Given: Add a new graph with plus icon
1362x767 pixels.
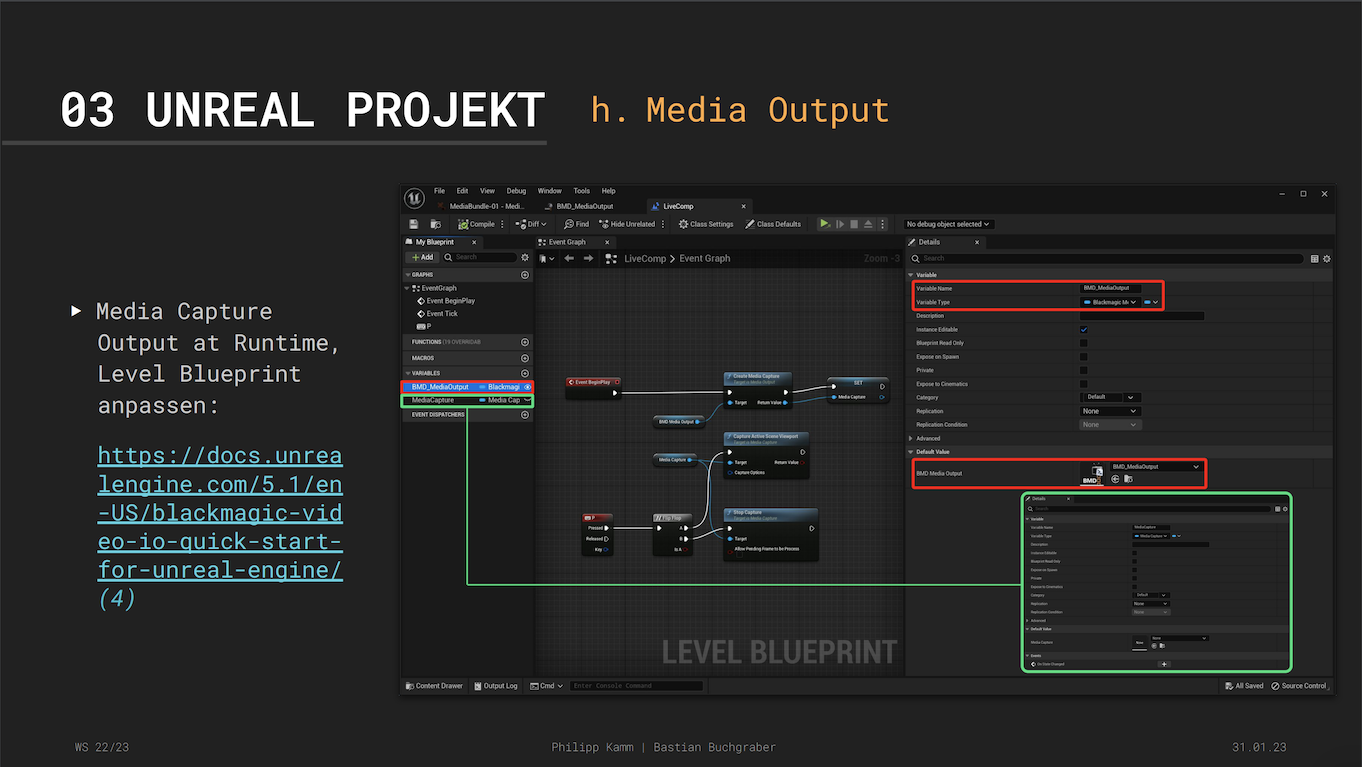Looking at the screenshot, I should (x=525, y=275).
